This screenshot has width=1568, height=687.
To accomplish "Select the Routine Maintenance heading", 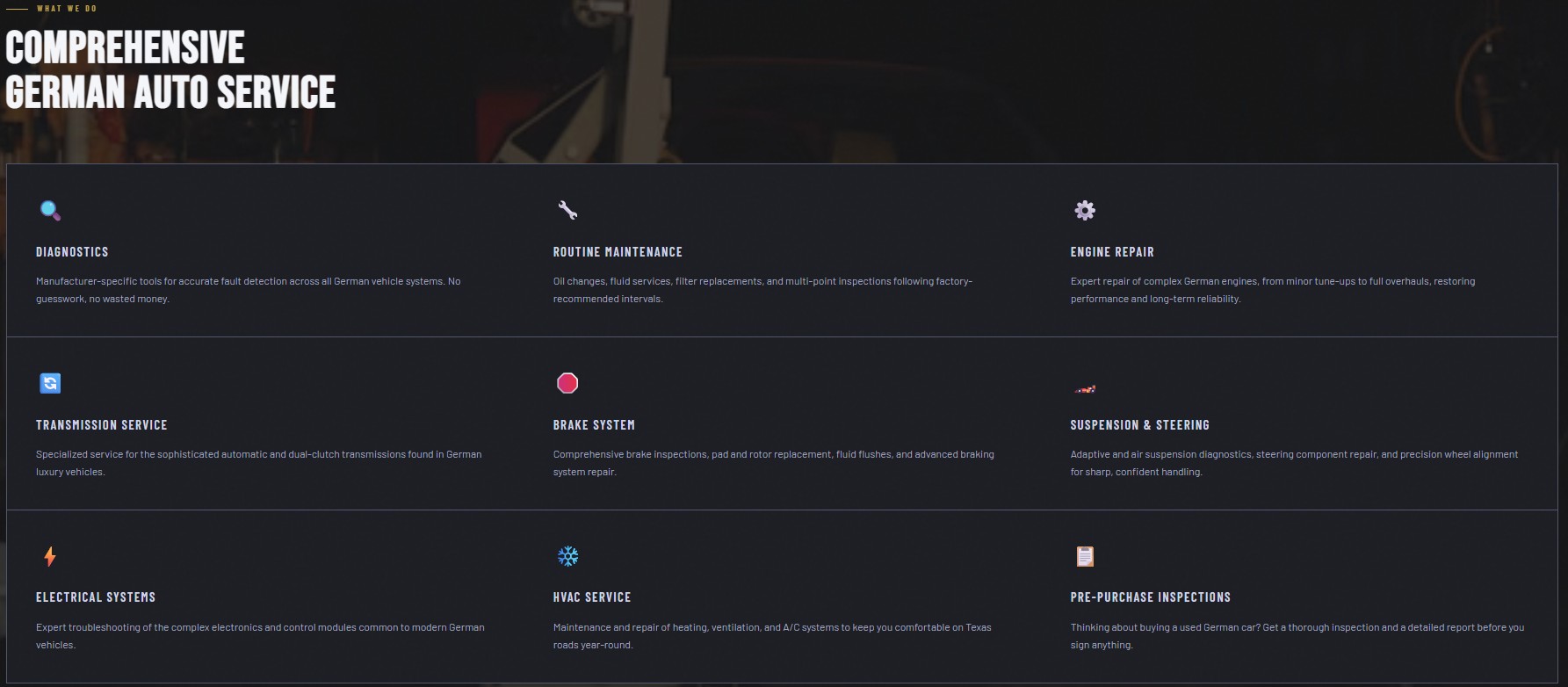I will pos(618,252).
